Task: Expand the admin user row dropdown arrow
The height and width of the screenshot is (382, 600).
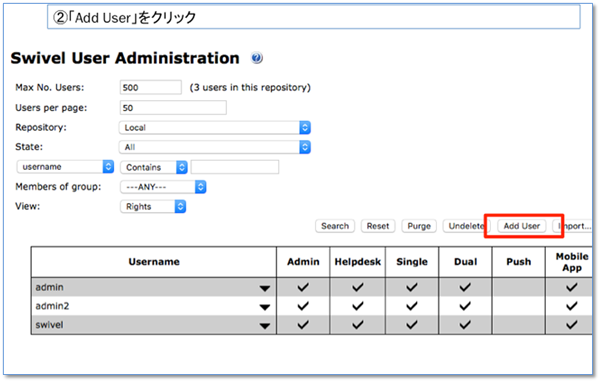Action: (265, 288)
